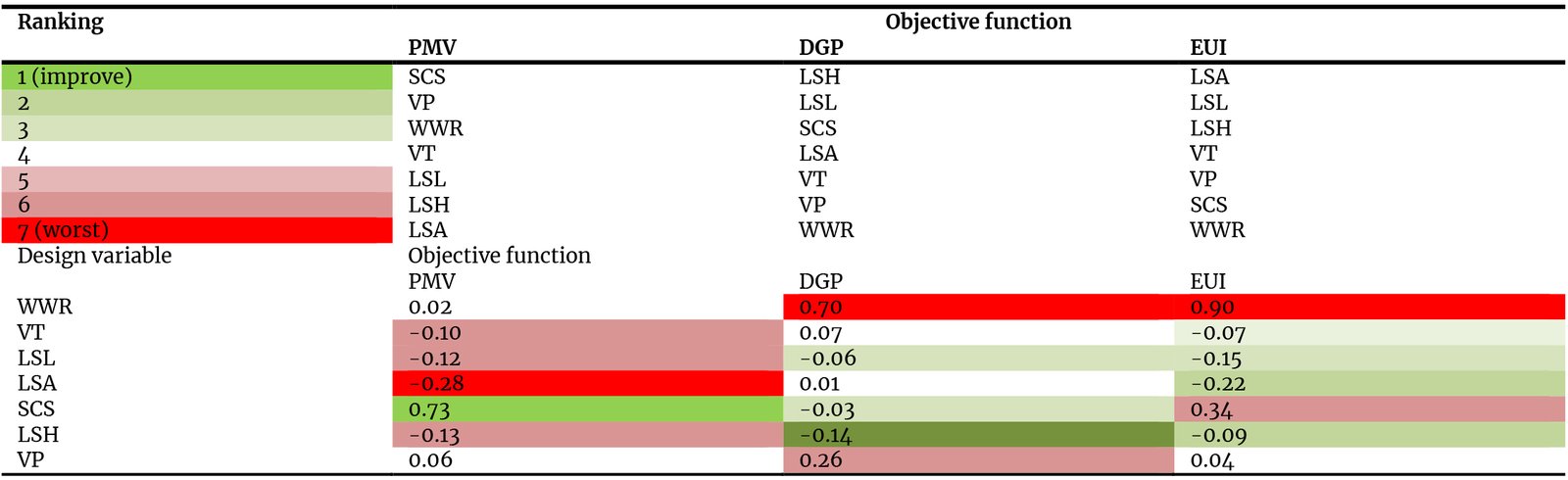
Task: Click the pink -0.10 VT value cell
Action: coord(587,333)
